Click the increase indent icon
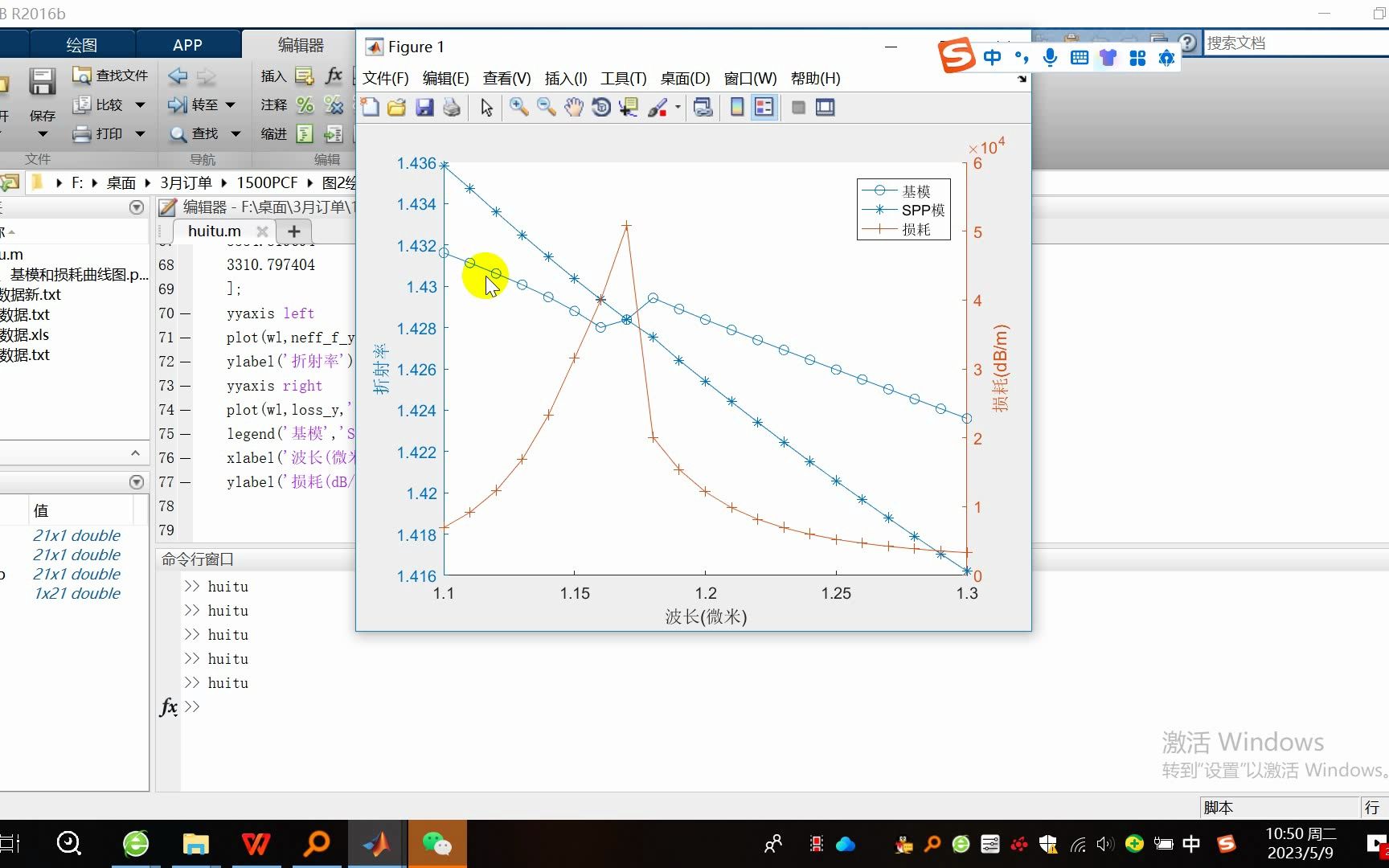The height and width of the screenshot is (868, 1389). coord(333,133)
